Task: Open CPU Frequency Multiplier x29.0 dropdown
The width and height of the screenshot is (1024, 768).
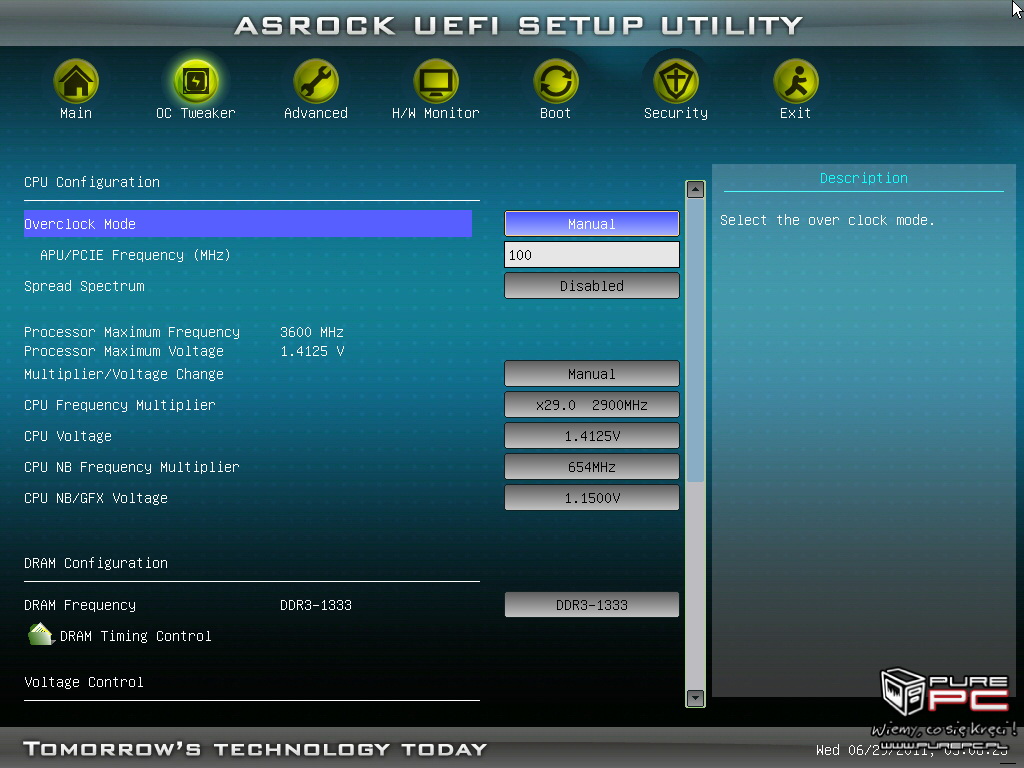Action: pos(592,404)
